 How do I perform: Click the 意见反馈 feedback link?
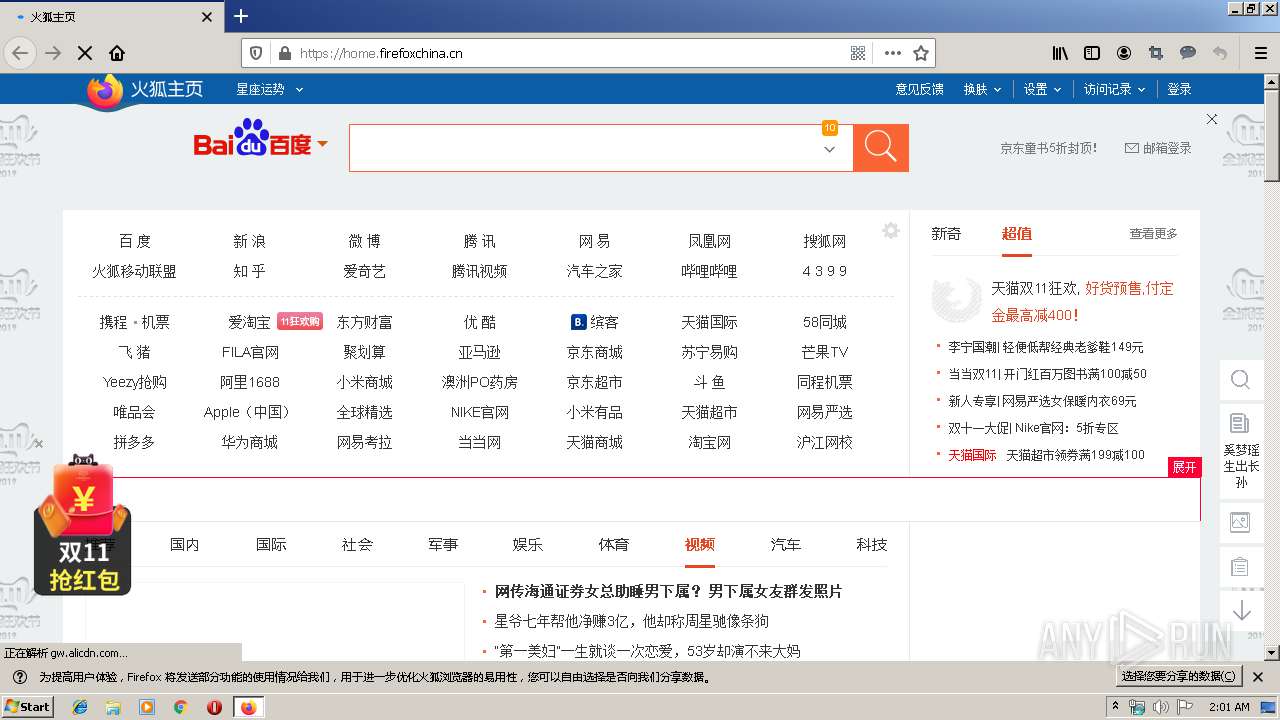[x=919, y=89]
